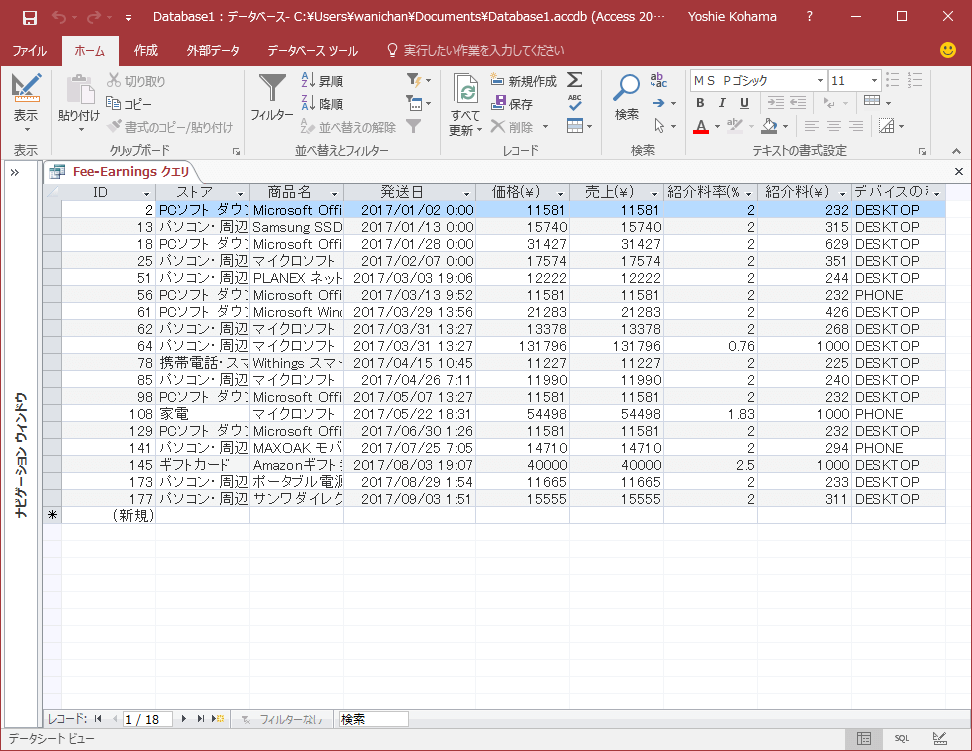Toggle Bold formatting

tap(700, 103)
